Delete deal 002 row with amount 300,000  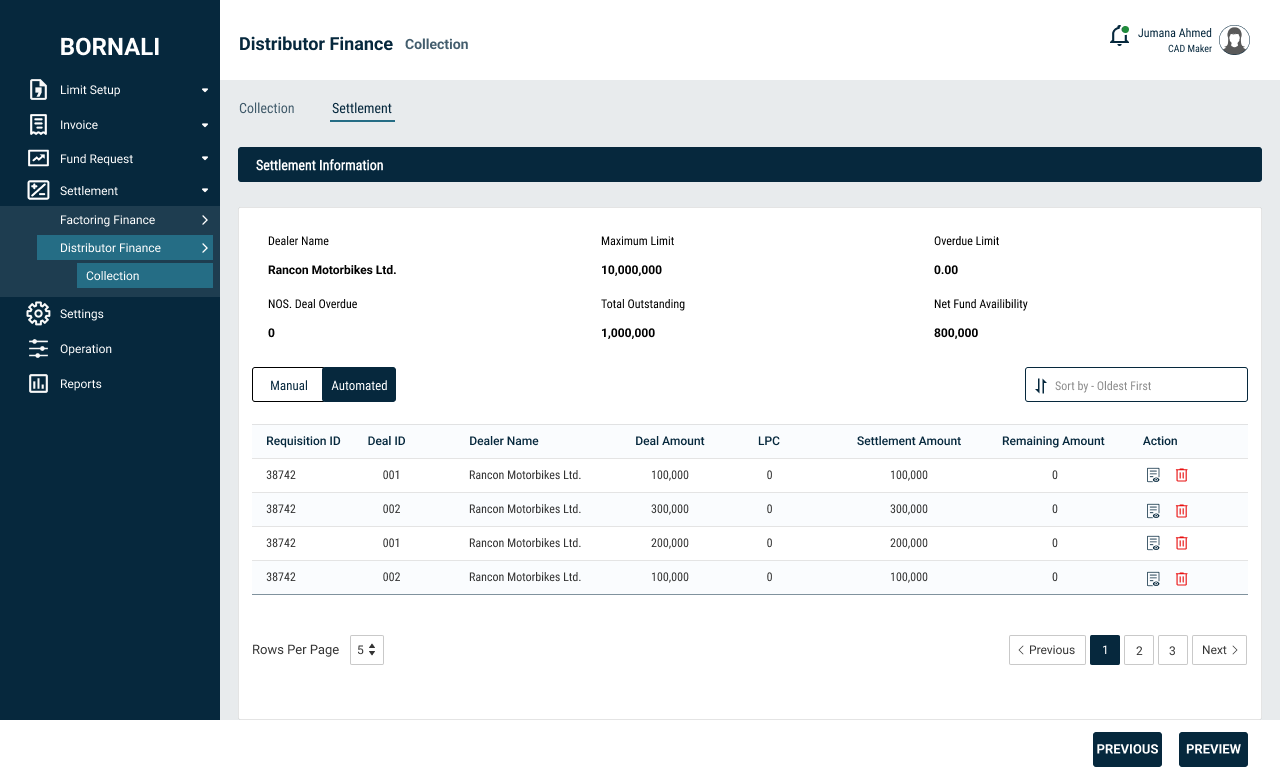[x=1181, y=511]
